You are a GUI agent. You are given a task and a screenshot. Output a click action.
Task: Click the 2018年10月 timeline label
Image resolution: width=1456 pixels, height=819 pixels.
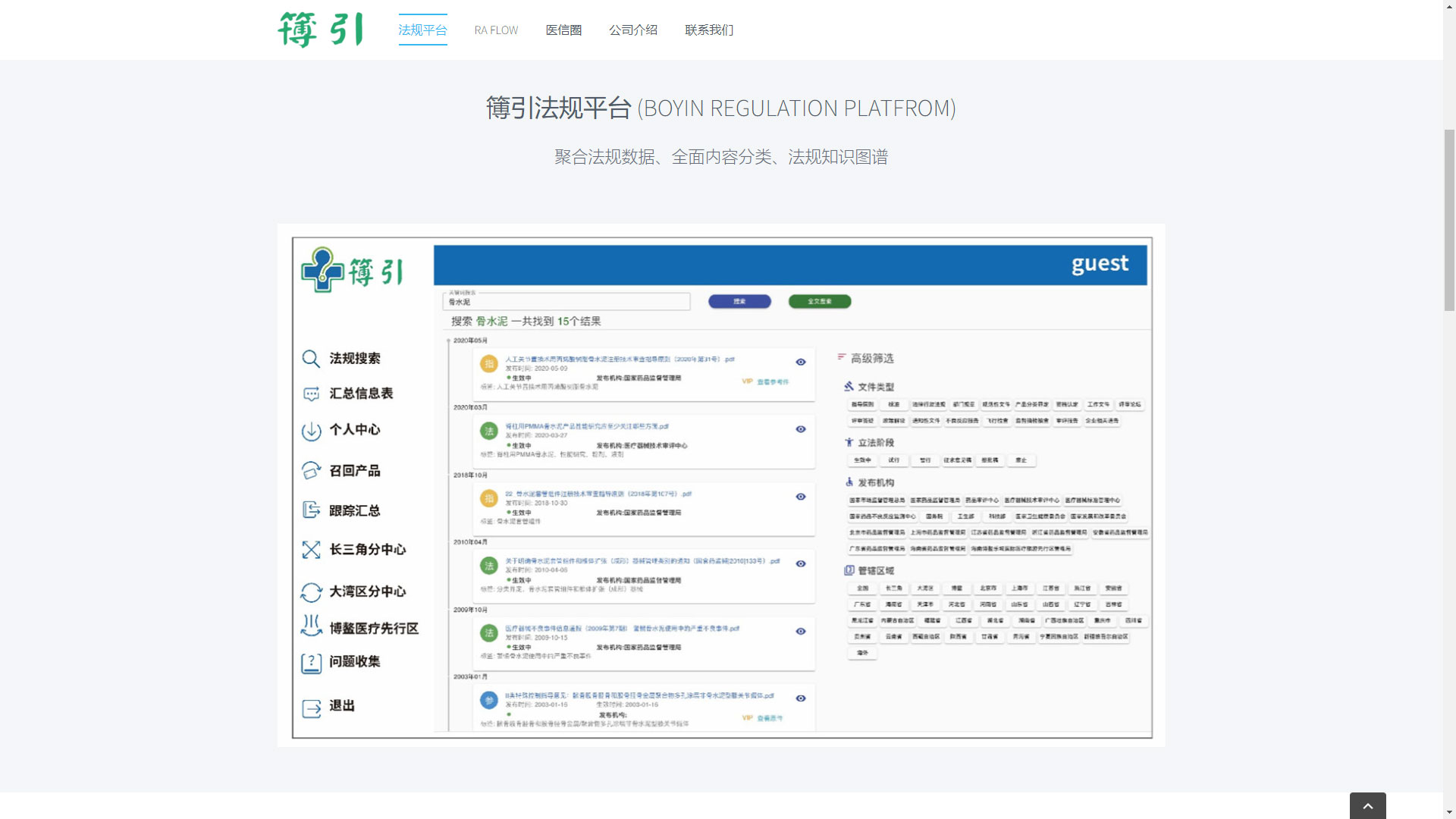[470, 475]
